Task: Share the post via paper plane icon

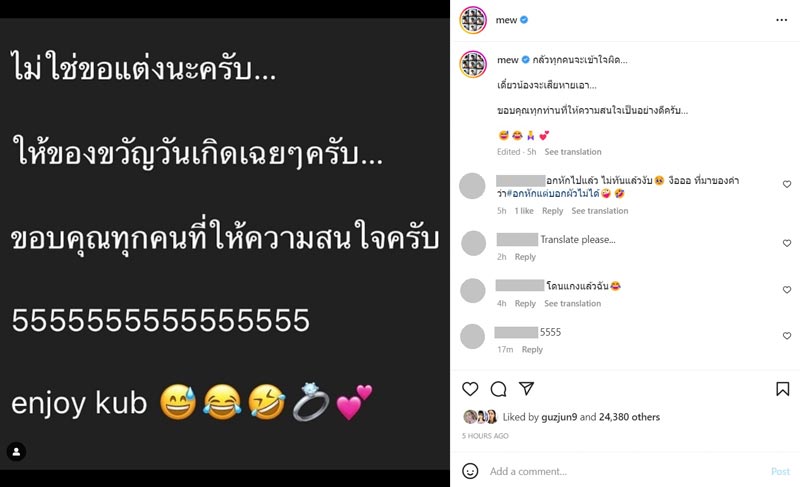Action: (x=526, y=389)
